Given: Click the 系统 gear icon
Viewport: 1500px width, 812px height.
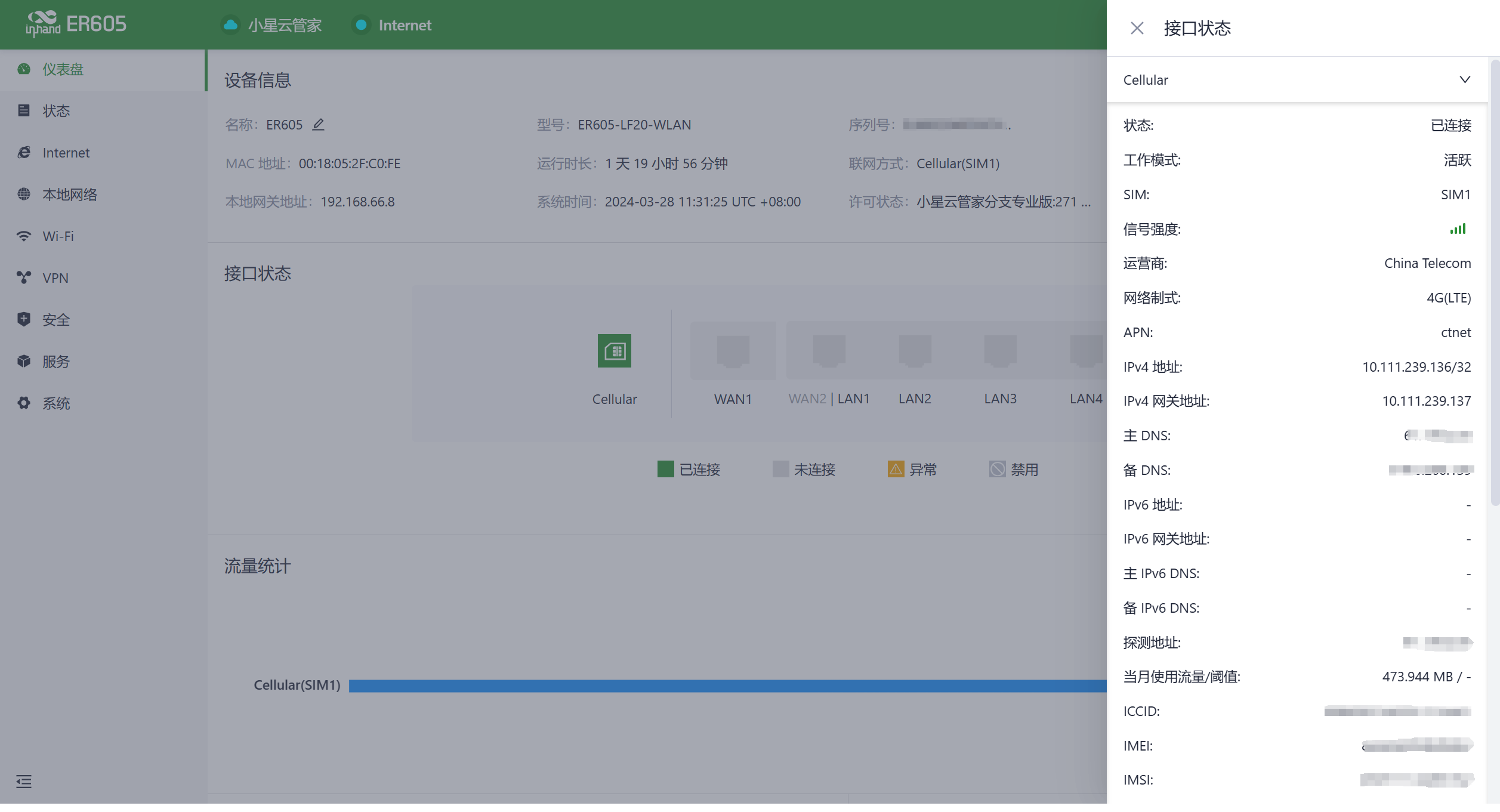Looking at the screenshot, I should pyautogui.click(x=24, y=403).
